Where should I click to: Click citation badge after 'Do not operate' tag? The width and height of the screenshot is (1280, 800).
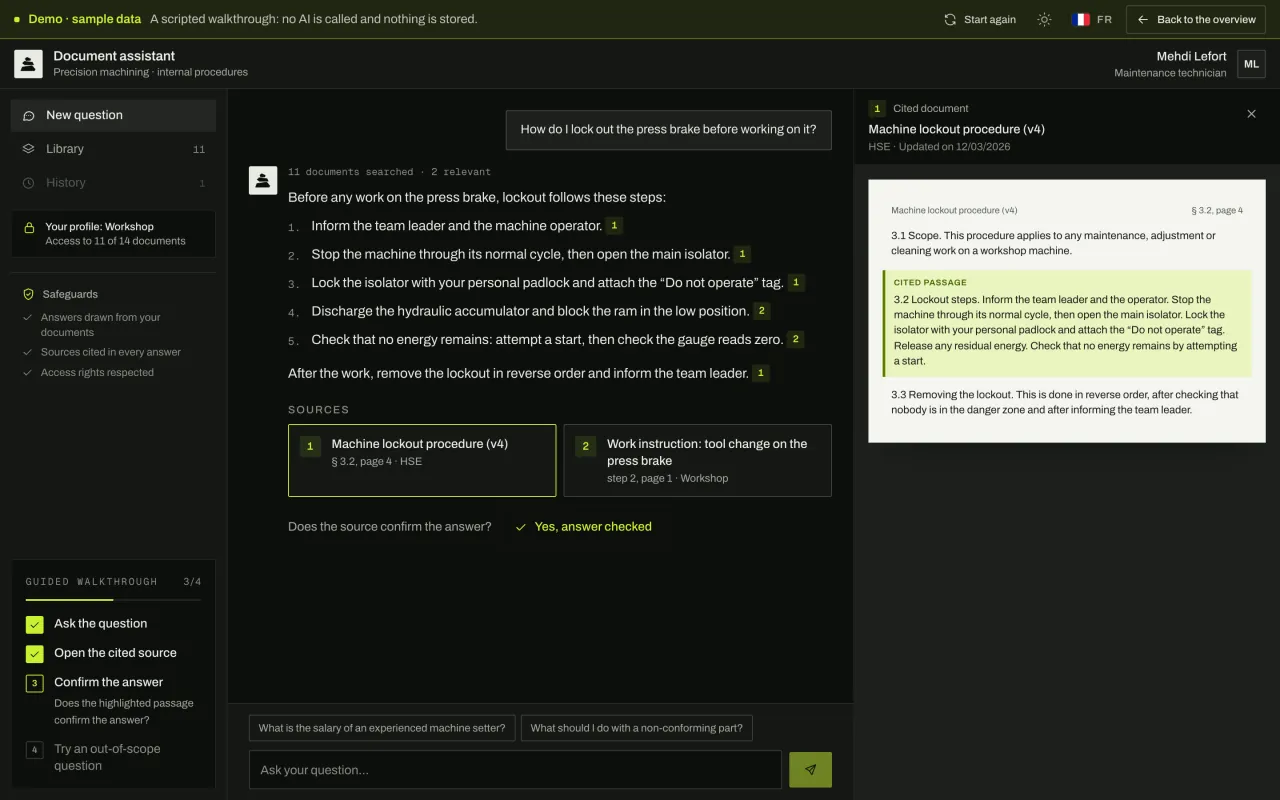pyautogui.click(x=796, y=283)
